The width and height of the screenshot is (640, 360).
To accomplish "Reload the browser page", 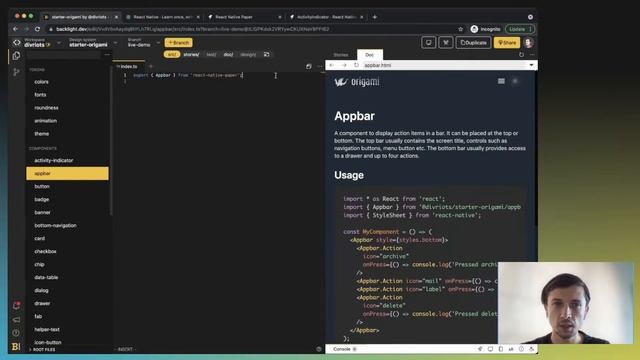I will pyautogui.click(x=37, y=29).
